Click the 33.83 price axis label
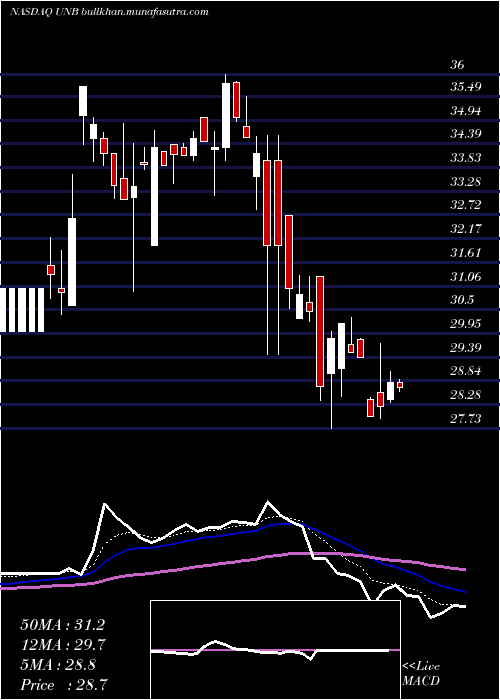This screenshot has height=700, width=500. 466,158
